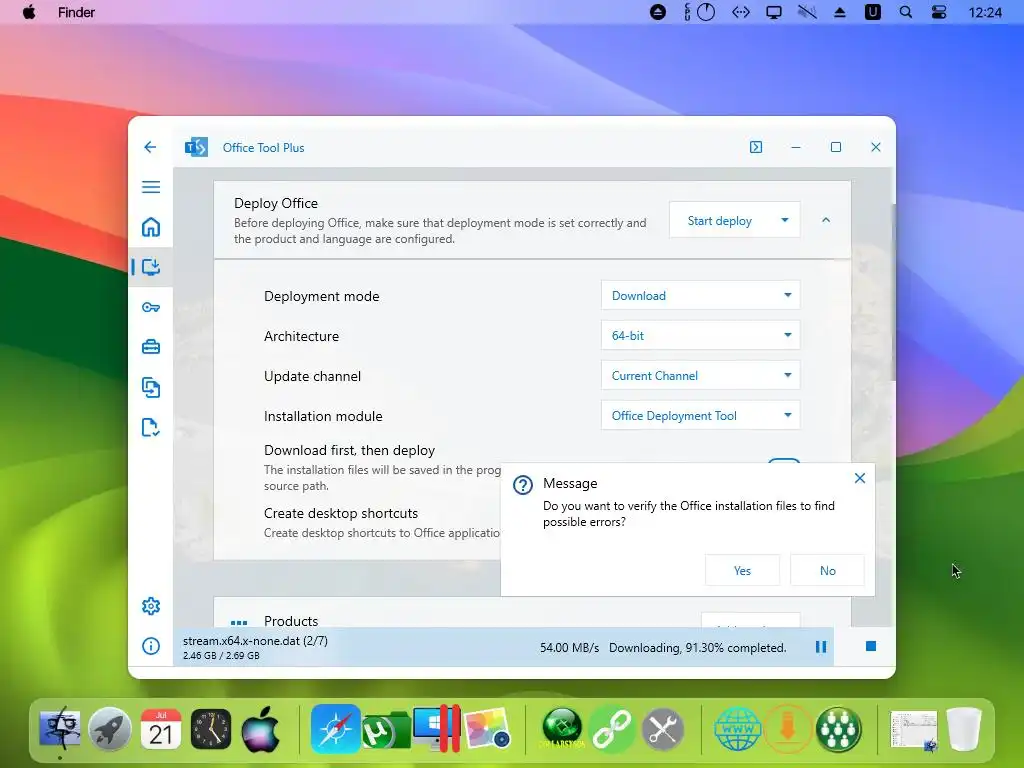
Task: Open the About info icon in sidebar
Action: [151, 646]
